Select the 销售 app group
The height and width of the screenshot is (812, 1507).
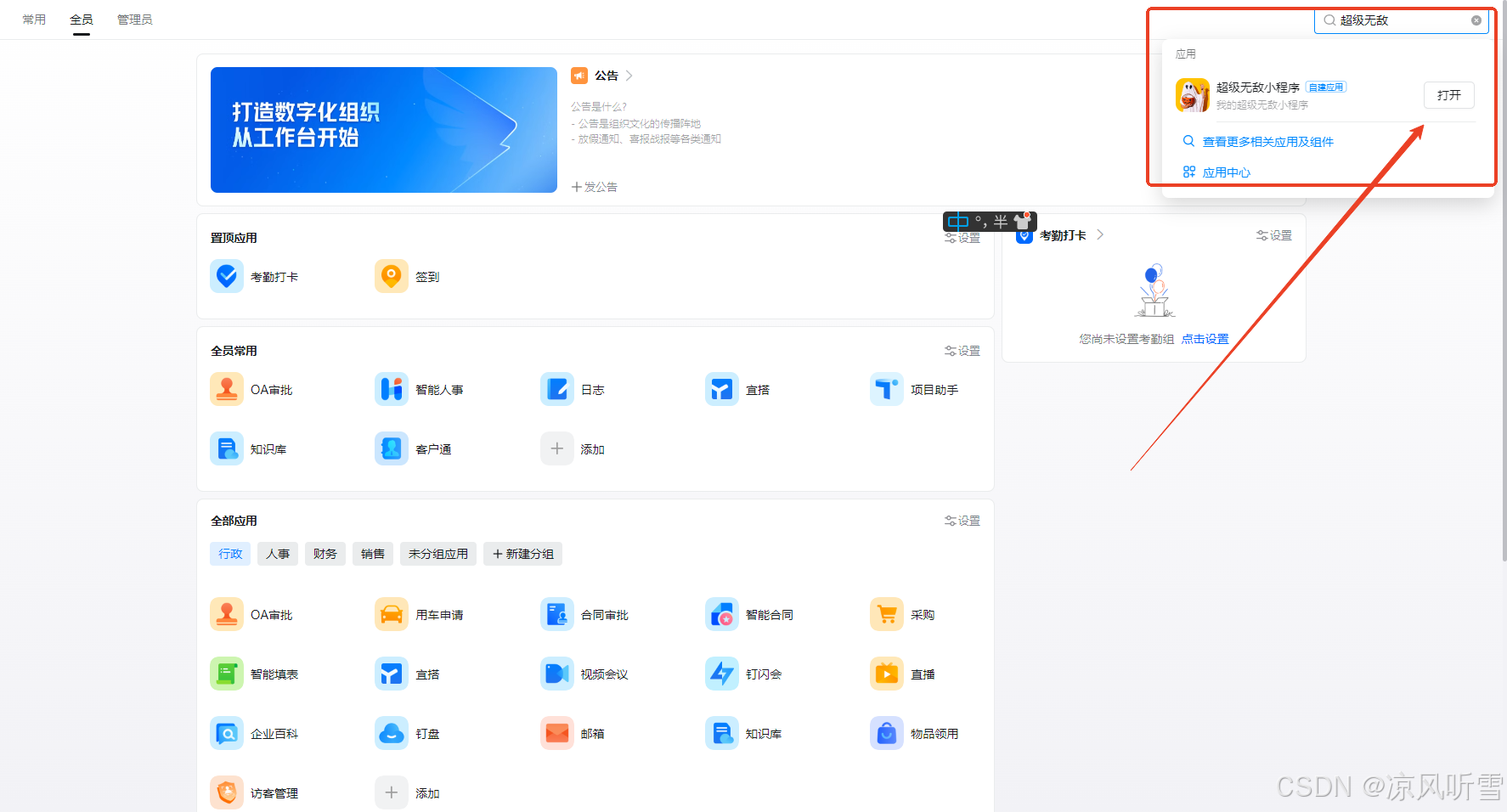pyautogui.click(x=373, y=554)
